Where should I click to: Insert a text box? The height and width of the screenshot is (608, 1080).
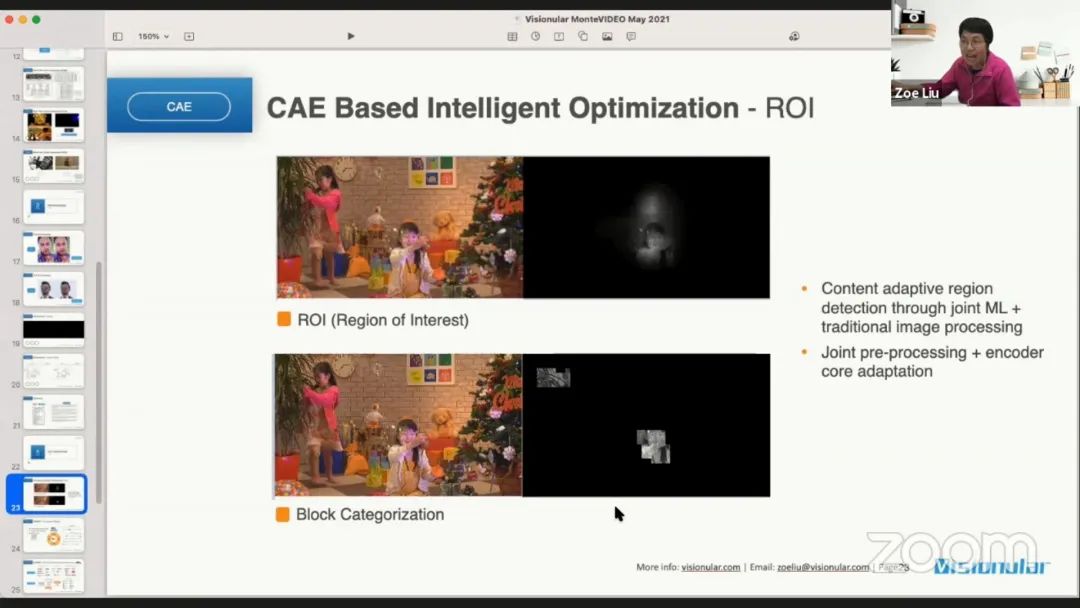[x=559, y=36]
